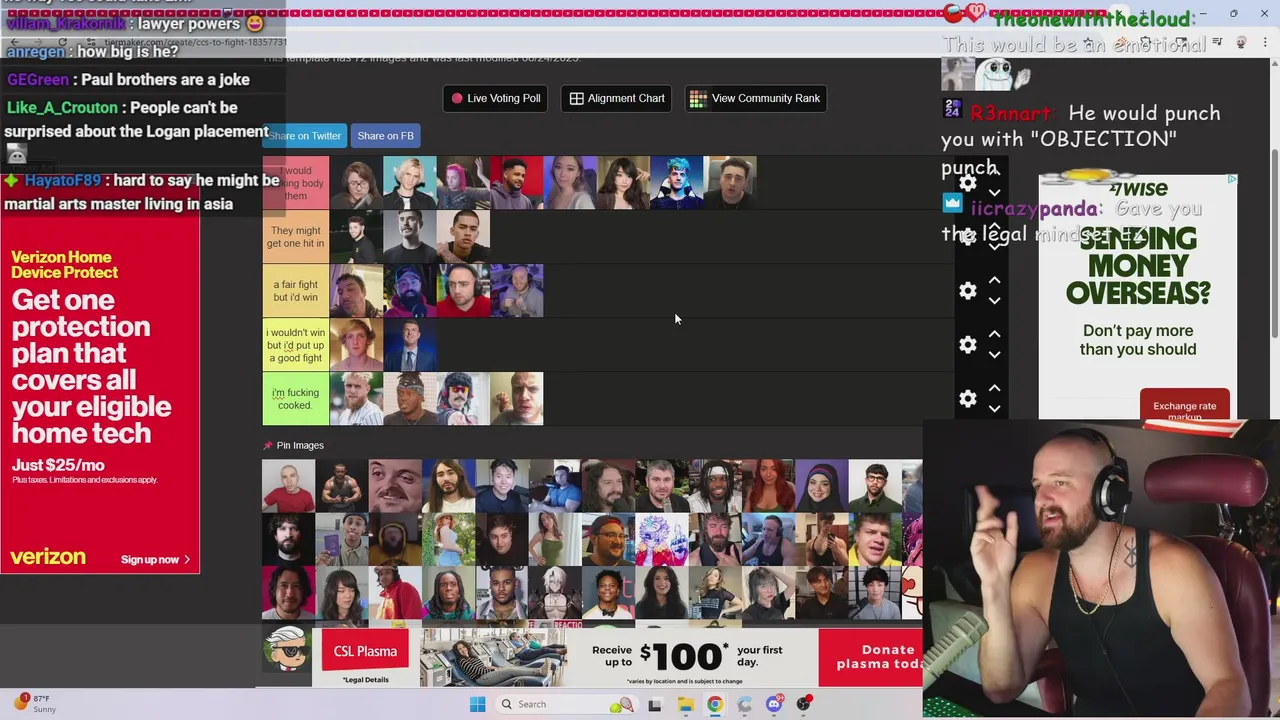Select the green 'i'm fucking cooked.' label
Image resolution: width=1280 pixels, height=720 pixels.
(x=295, y=399)
